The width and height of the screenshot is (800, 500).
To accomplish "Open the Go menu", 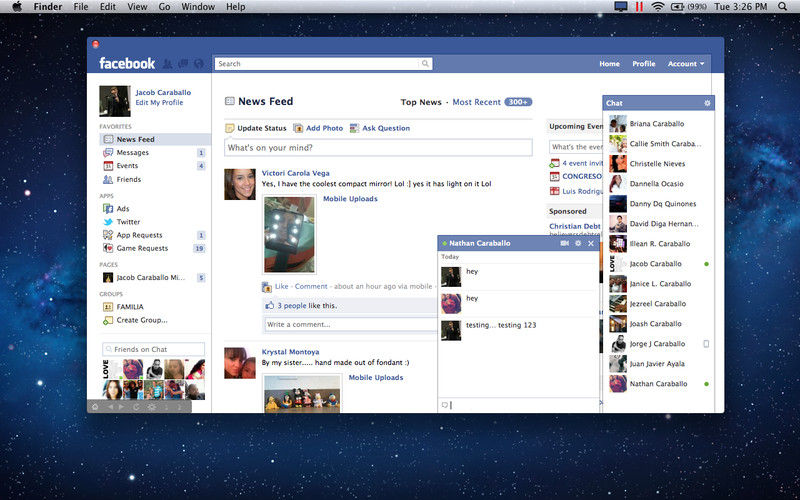I will (164, 7).
